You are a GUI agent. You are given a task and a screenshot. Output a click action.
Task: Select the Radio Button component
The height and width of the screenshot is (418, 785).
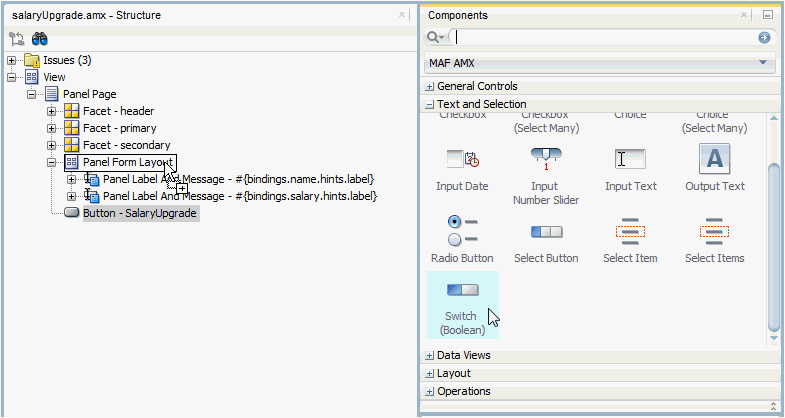point(462,239)
